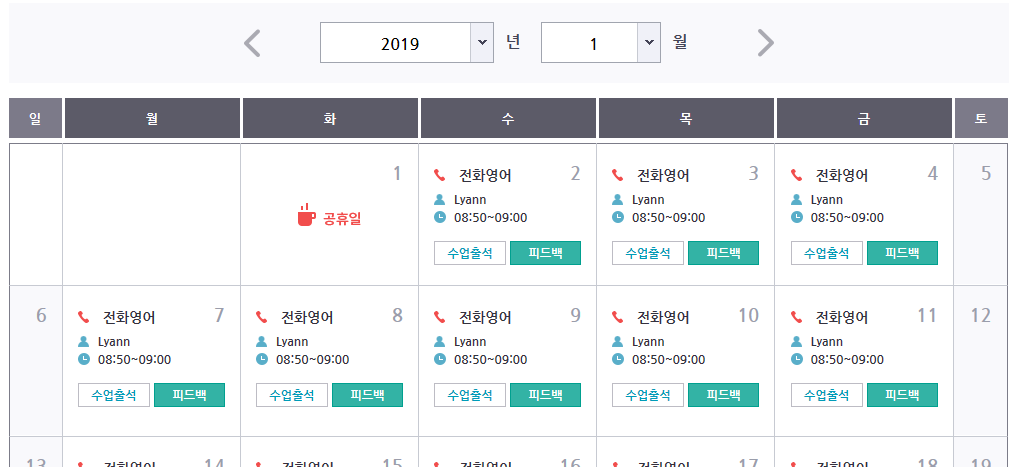Go to previous month with left arrow
The height and width of the screenshot is (467, 1032).
(253, 43)
